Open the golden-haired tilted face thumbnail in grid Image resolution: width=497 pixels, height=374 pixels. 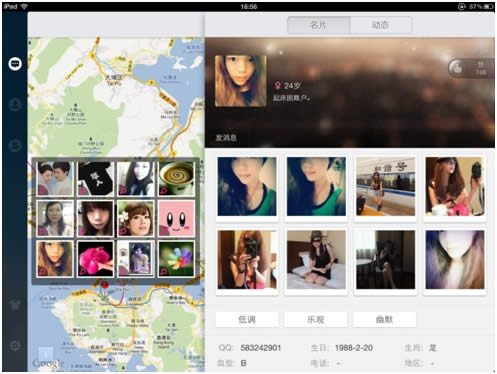coord(55,259)
